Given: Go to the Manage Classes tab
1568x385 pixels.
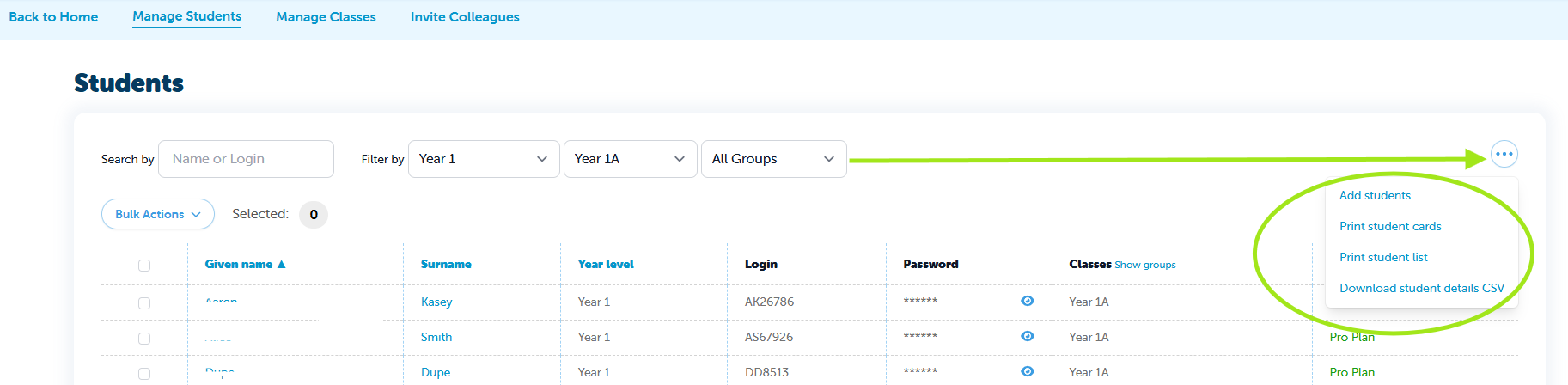Looking at the screenshot, I should 326,17.
